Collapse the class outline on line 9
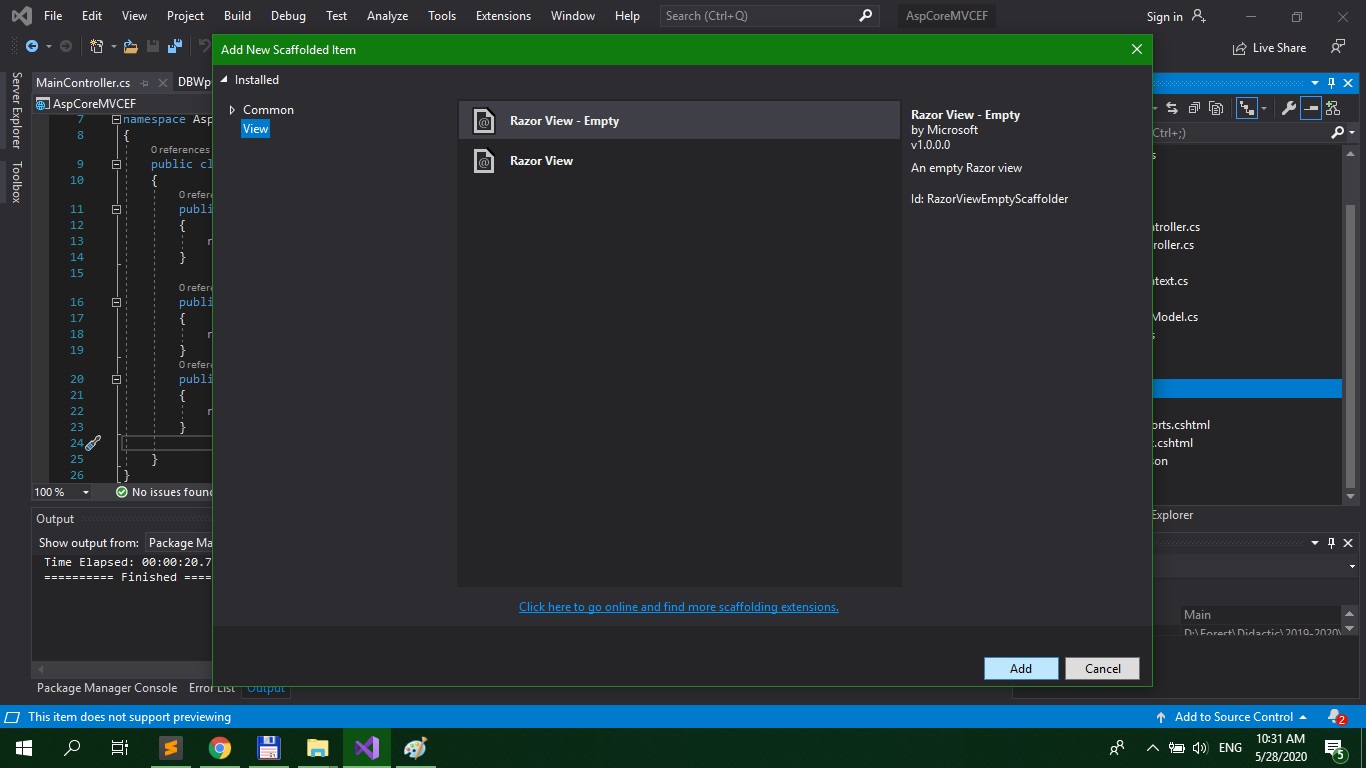1366x768 pixels. tap(116, 164)
